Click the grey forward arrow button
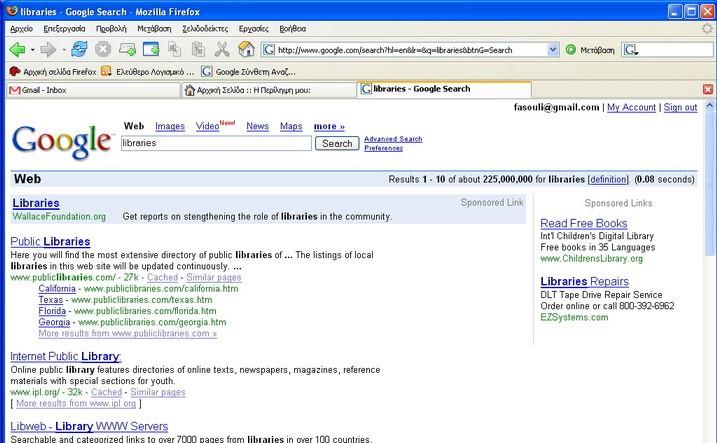Image resolution: width=717 pixels, height=443 pixels. click(x=48, y=49)
